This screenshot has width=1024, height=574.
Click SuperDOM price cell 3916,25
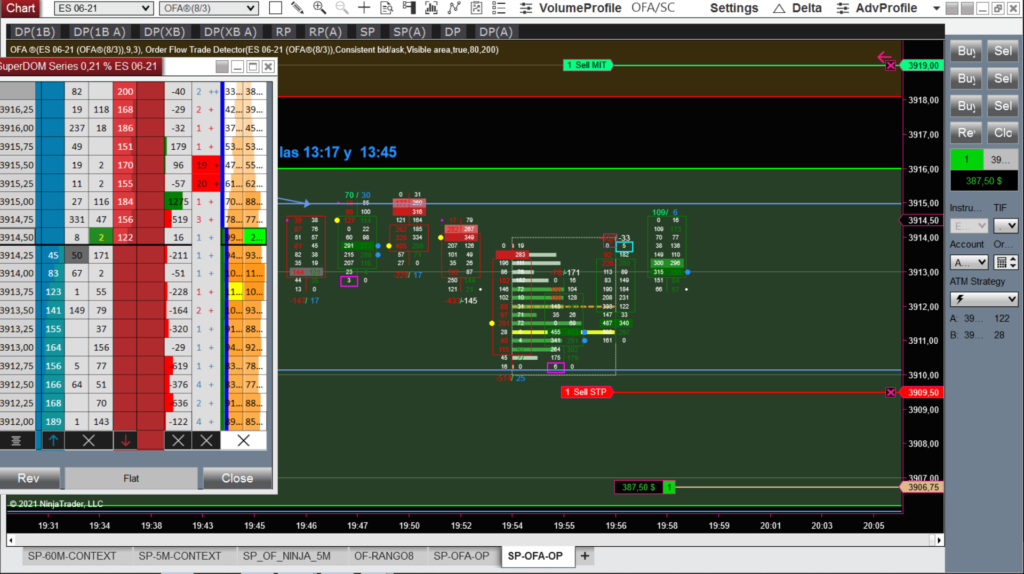point(18,110)
